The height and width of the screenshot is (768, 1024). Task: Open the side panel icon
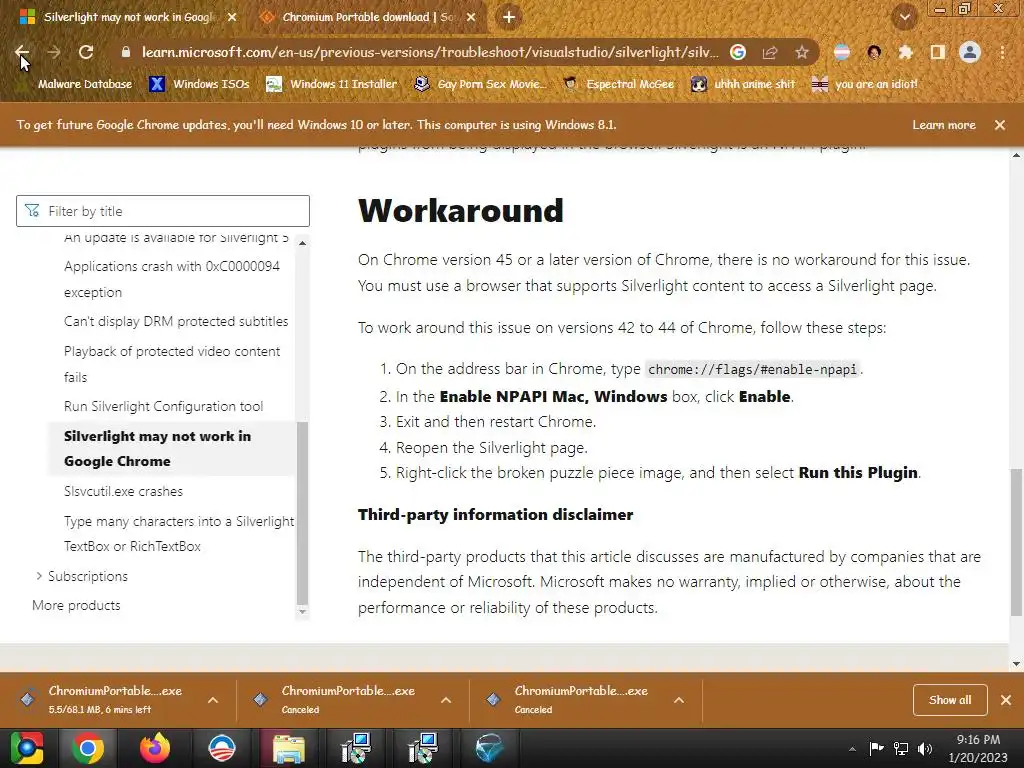click(x=938, y=52)
